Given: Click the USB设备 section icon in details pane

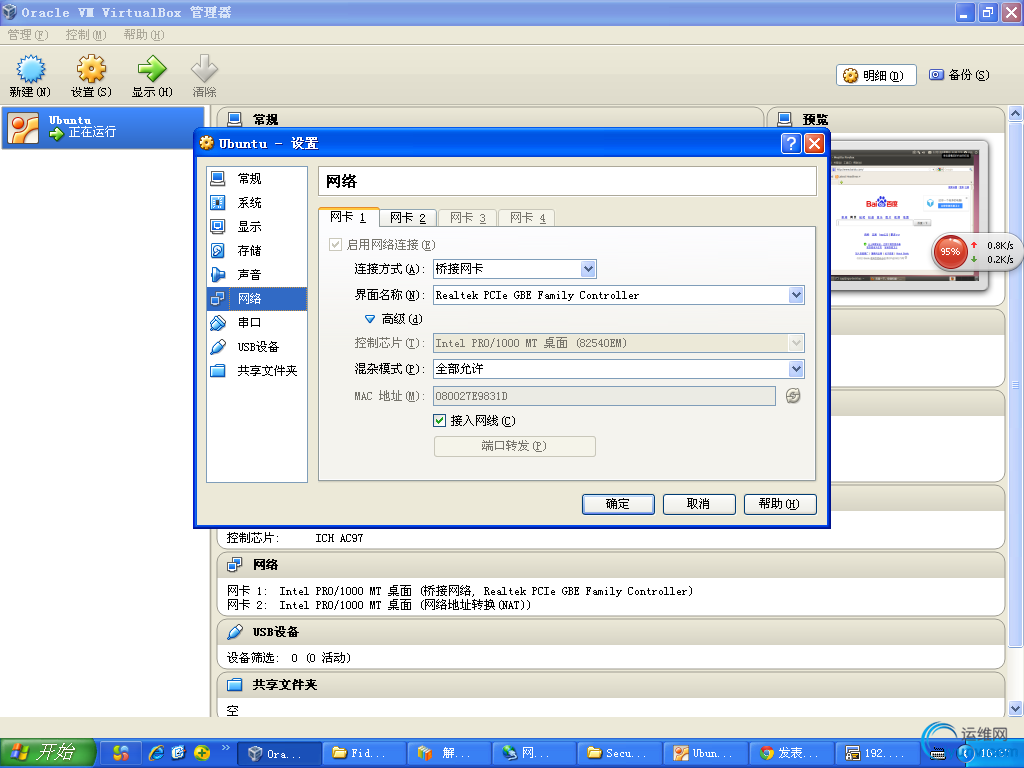Looking at the screenshot, I should point(234,632).
